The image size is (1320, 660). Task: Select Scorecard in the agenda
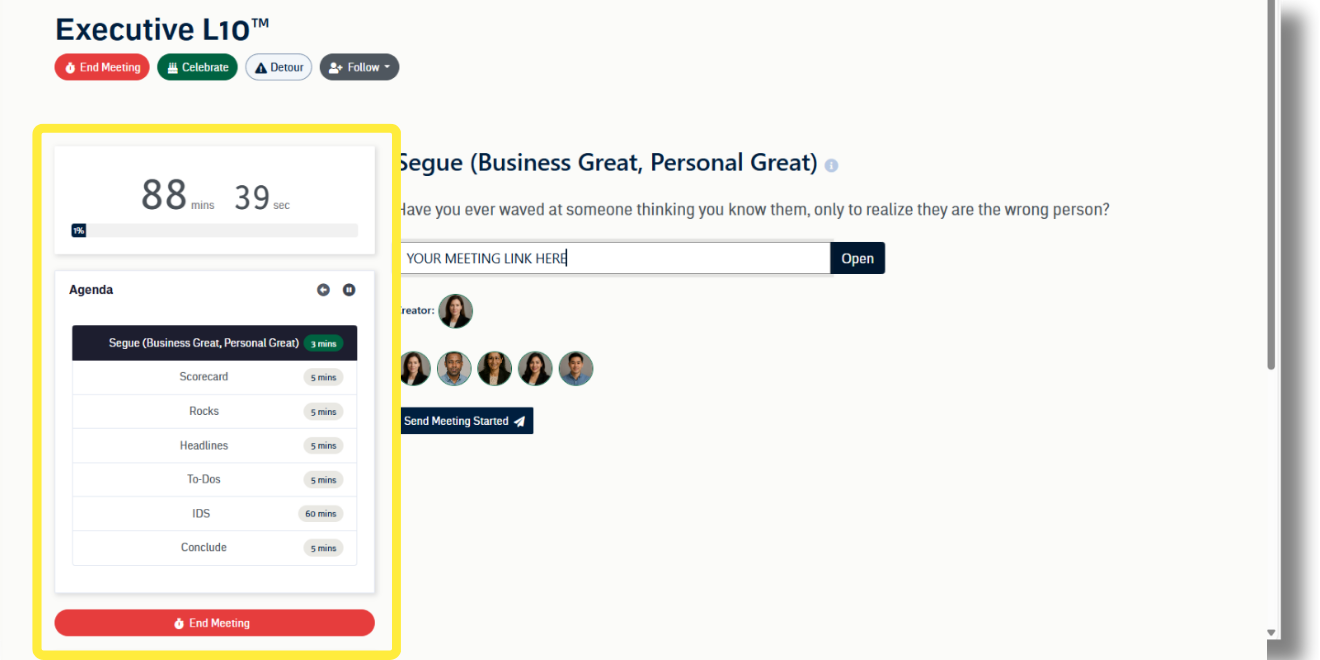pos(204,377)
